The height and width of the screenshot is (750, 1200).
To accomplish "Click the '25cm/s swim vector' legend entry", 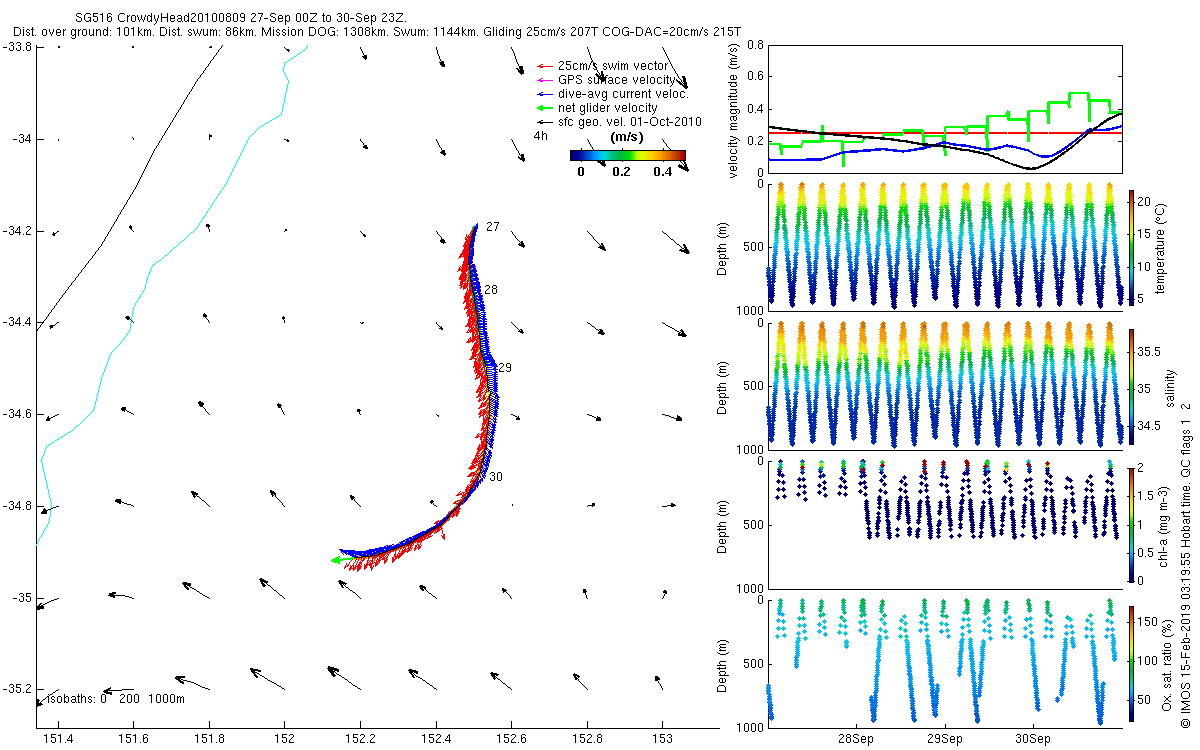I will 611,65.
